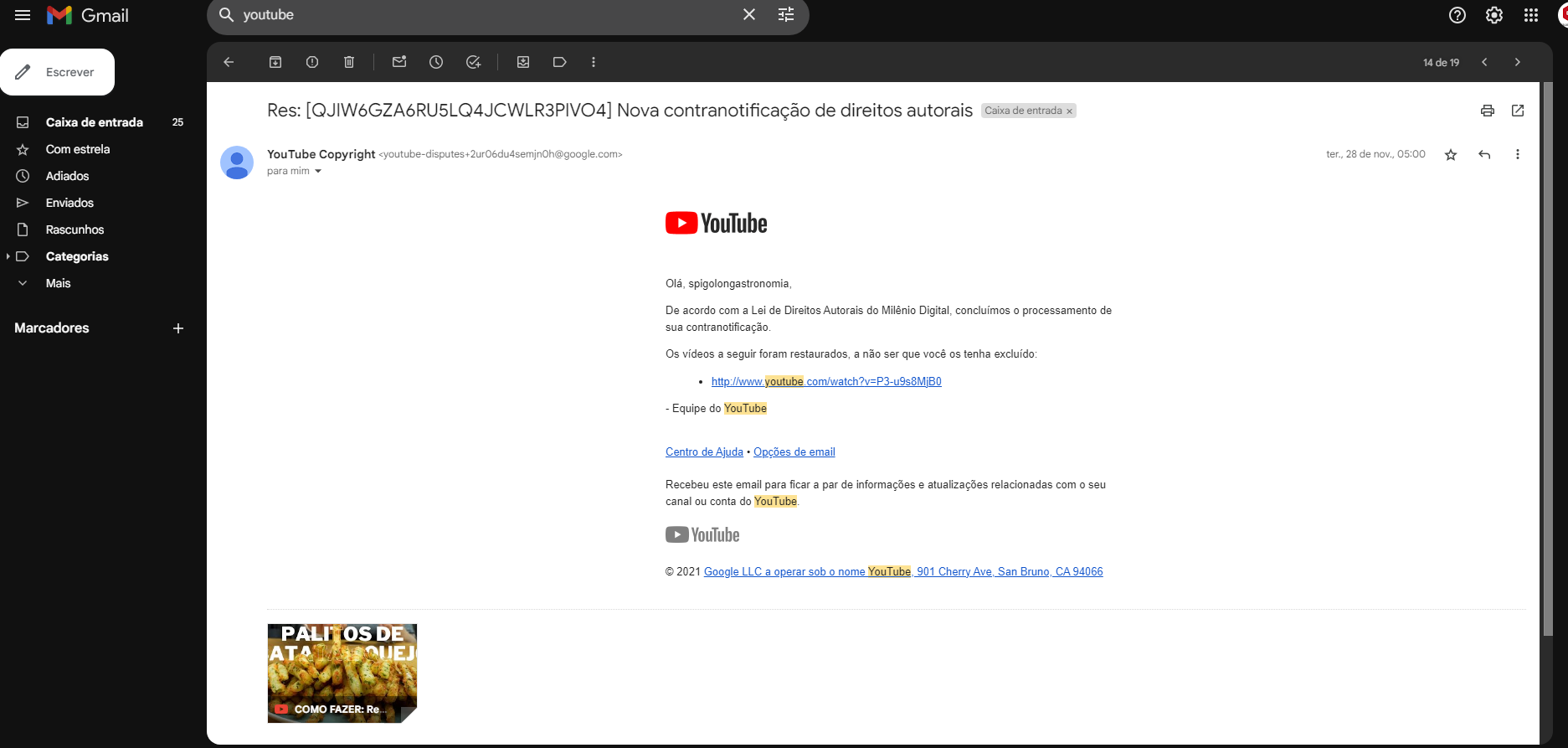Open the Rascunhos folder
Viewport: 1568px width, 748px height.
pos(75,230)
